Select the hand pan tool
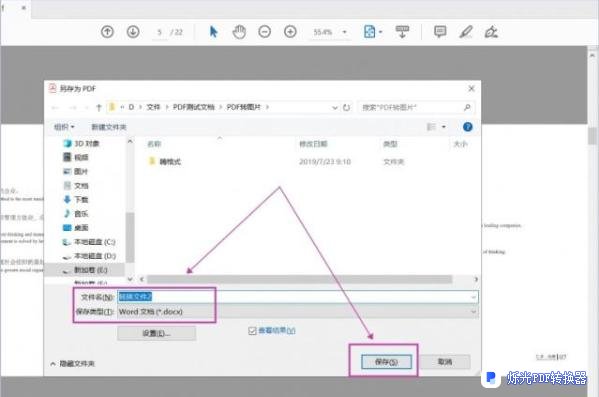This screenshot has width=599, height=397. point(239,32)
